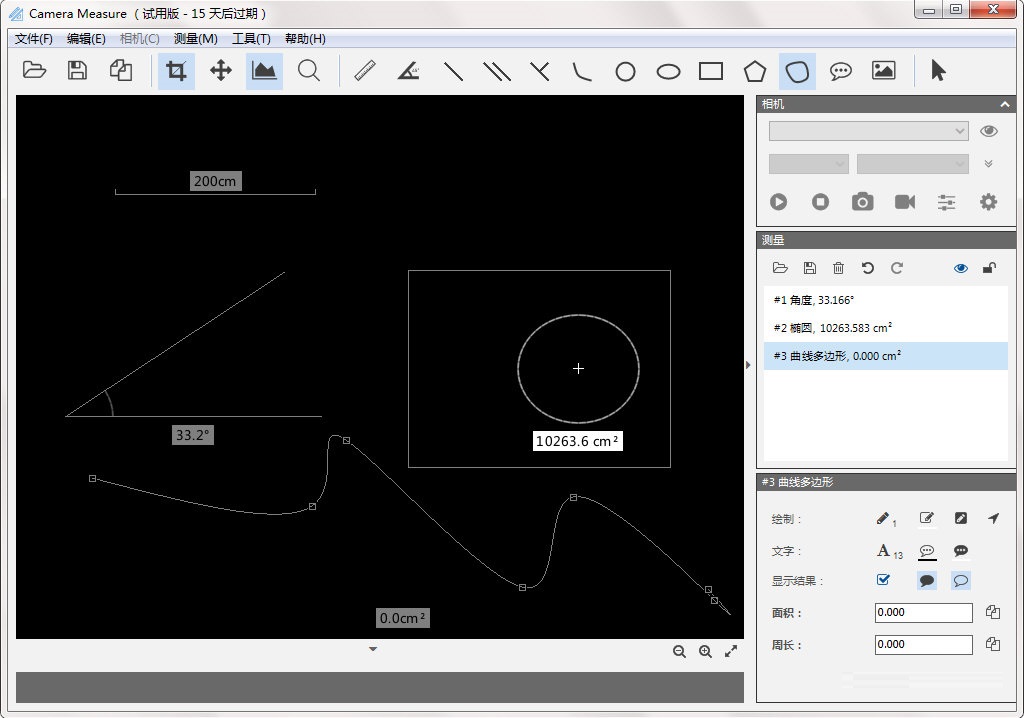Expand the canvas bottom drawer arrow
This screenshot has height=718, width=1024.
click(x=373, y=649)
